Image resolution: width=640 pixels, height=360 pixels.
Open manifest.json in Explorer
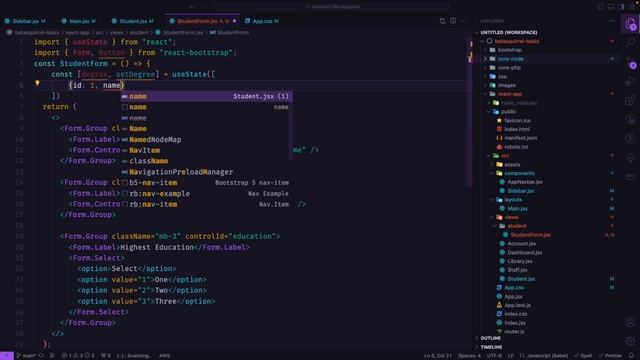pyautogui.click(x=520, y=138)
